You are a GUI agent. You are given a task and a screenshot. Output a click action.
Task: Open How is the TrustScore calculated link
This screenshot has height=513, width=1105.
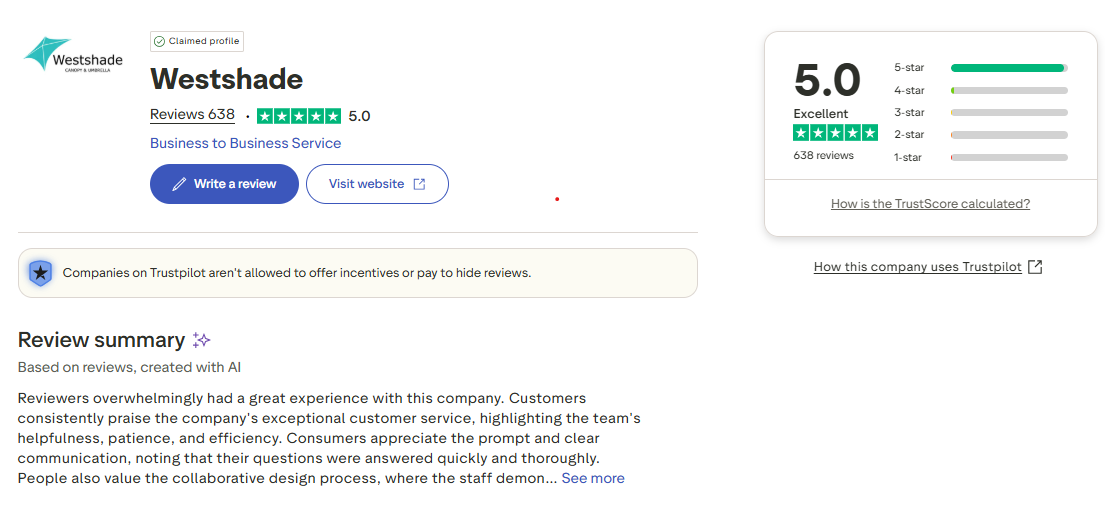(x=930, y=204)
